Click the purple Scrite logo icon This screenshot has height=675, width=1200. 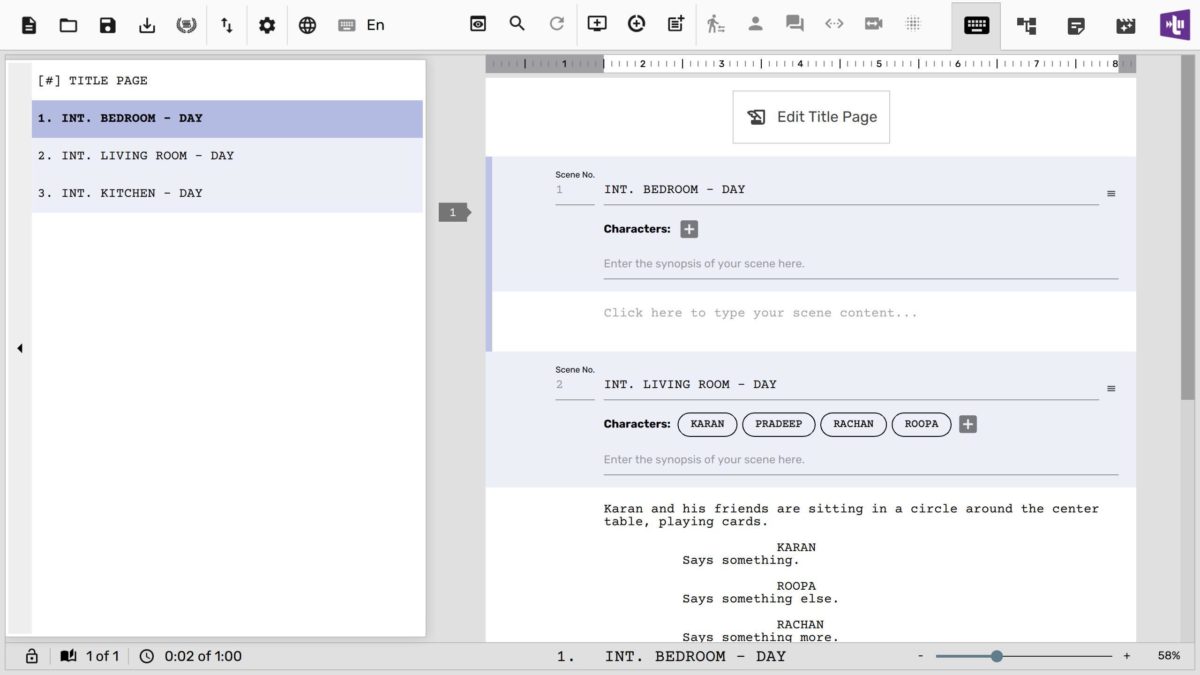(x=1174, y=25)
